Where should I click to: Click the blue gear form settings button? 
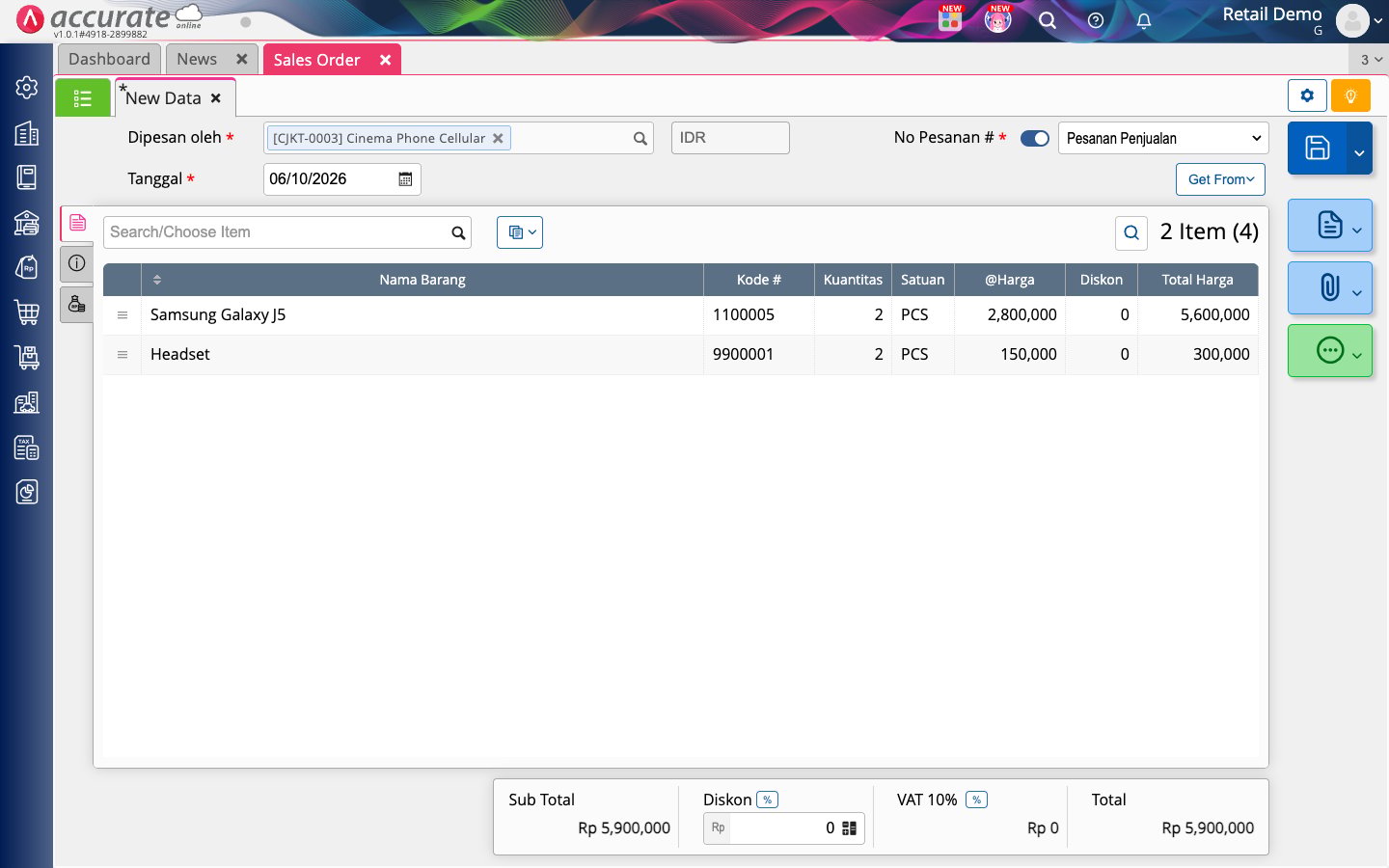[x=1307, y=95]
